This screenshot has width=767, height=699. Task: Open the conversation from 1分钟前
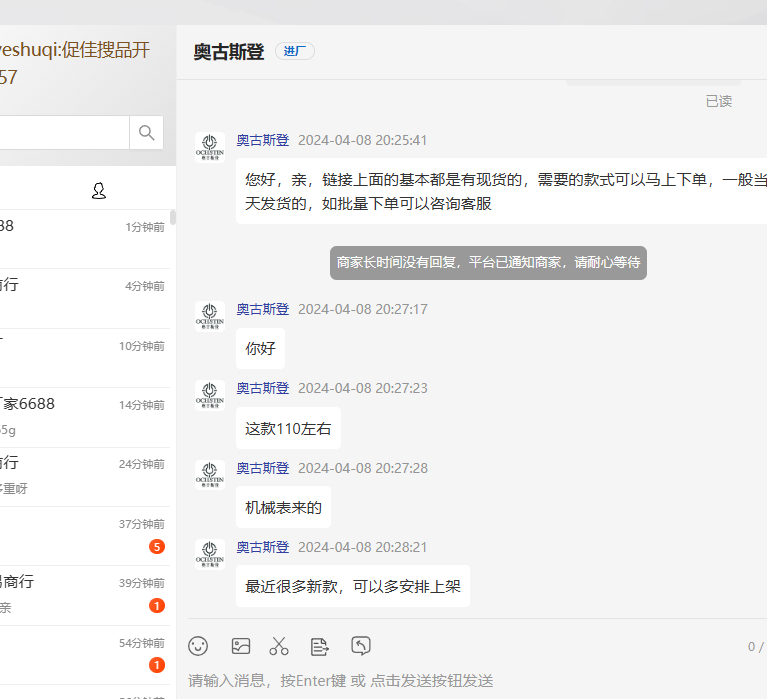click(x=85, y=238)
